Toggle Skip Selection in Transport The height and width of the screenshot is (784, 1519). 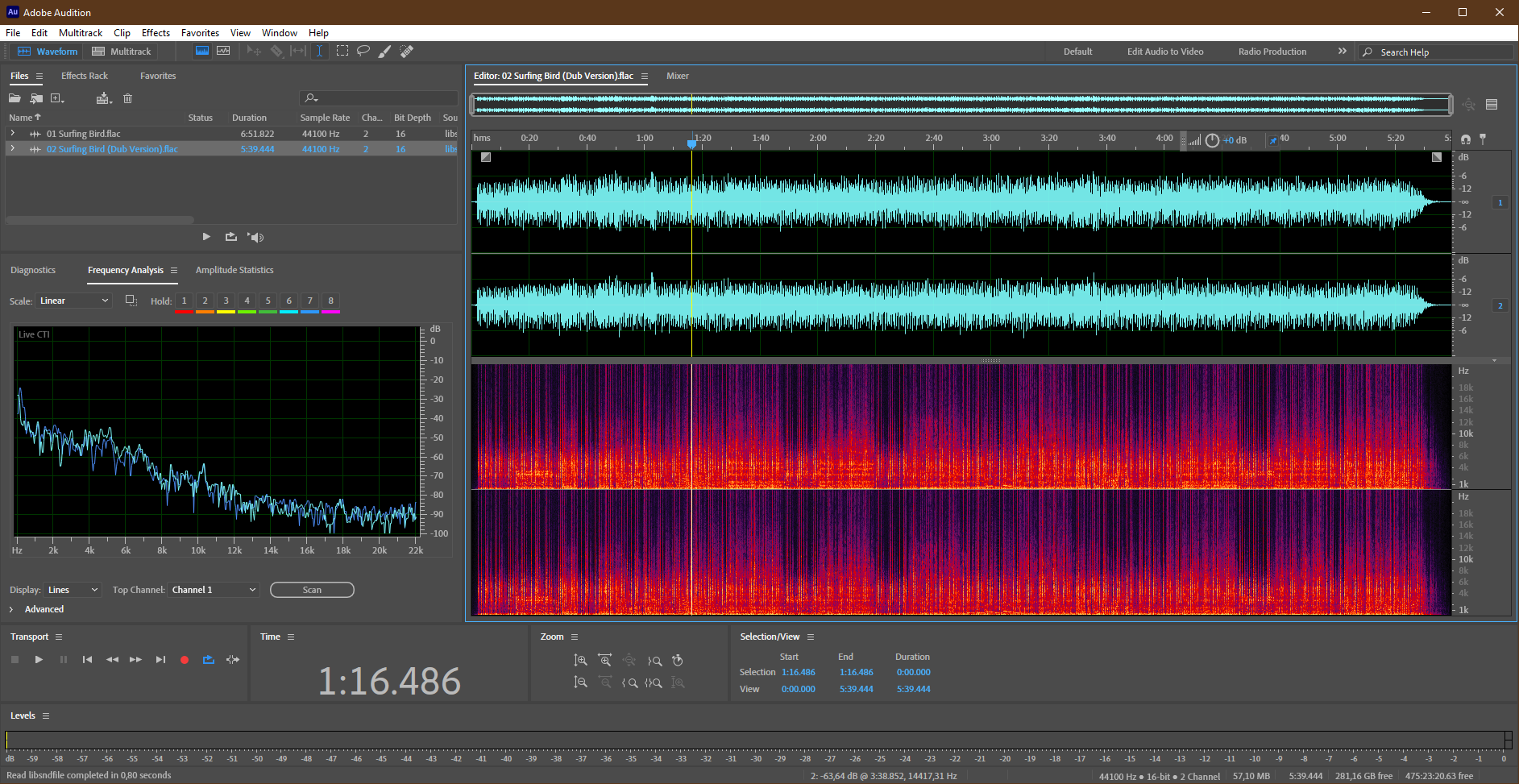233,660
